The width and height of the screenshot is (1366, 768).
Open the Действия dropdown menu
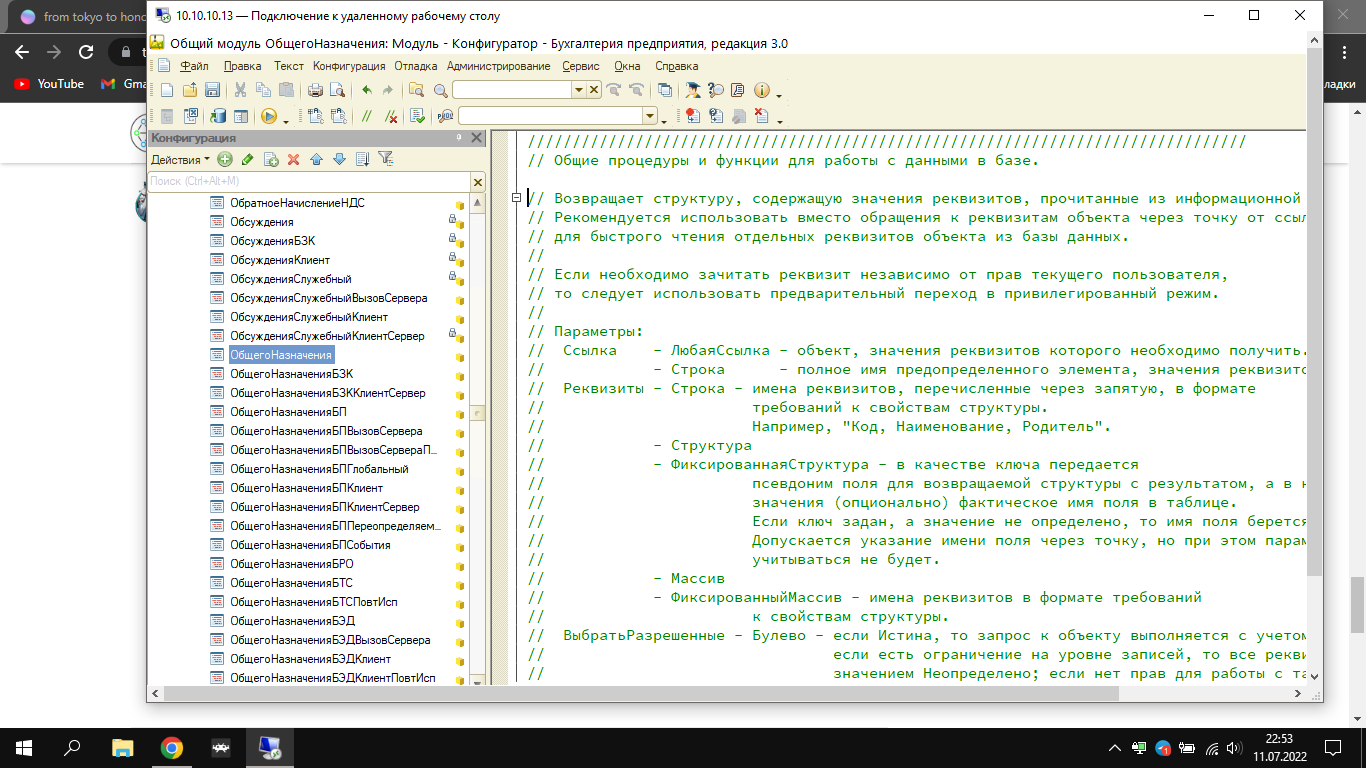(180, 159)
